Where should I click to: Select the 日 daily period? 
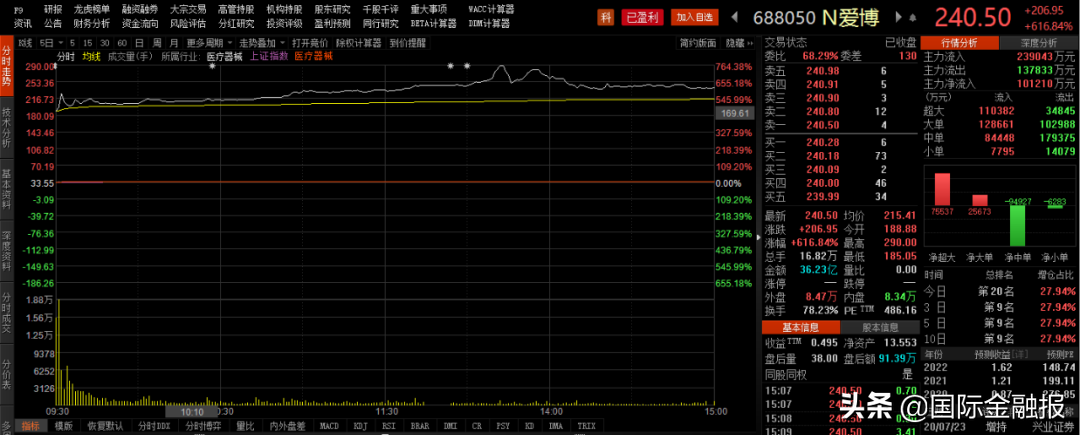[139, 43]
